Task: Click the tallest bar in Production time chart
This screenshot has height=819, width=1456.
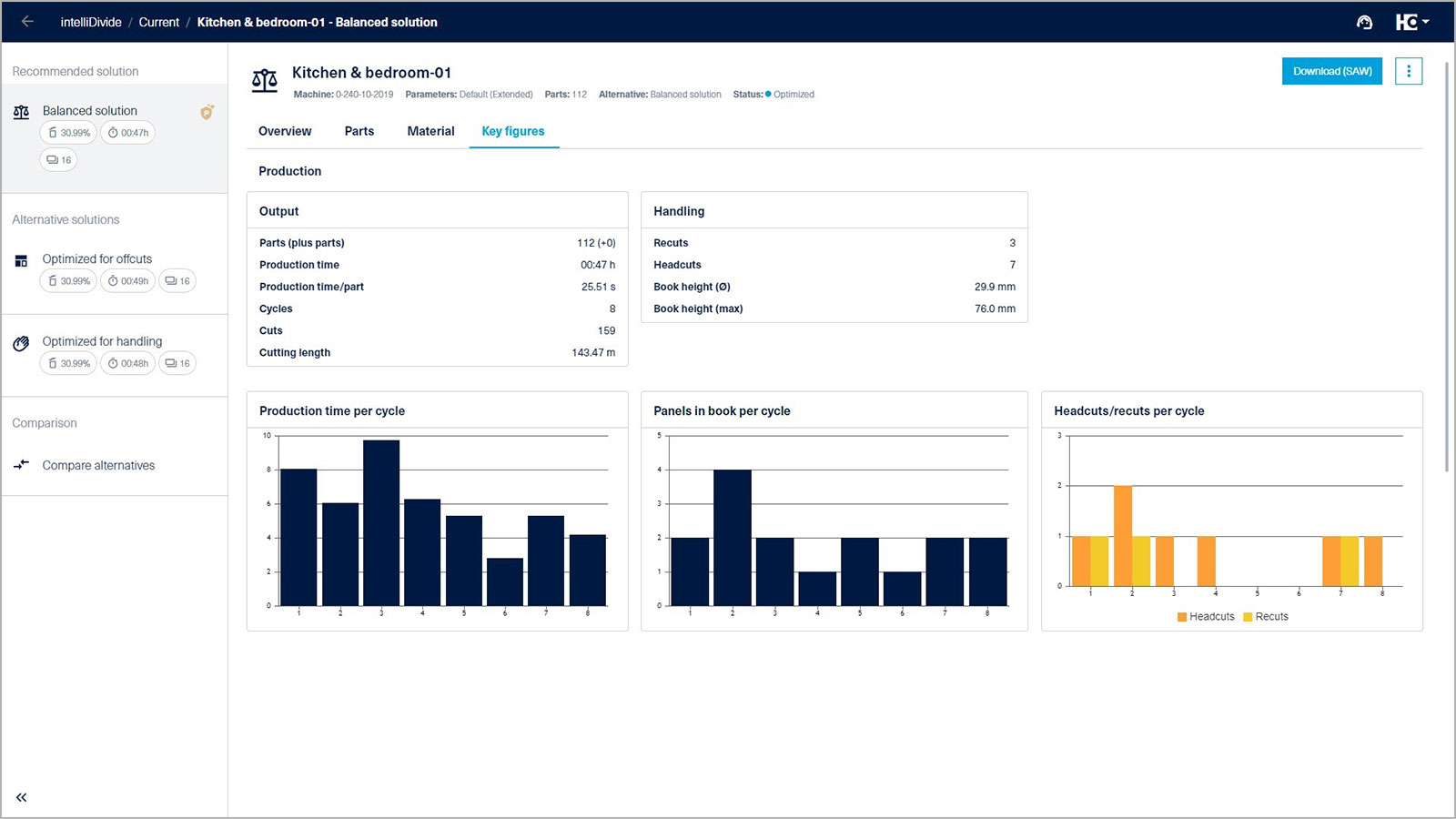Action: tap(381, 523)
